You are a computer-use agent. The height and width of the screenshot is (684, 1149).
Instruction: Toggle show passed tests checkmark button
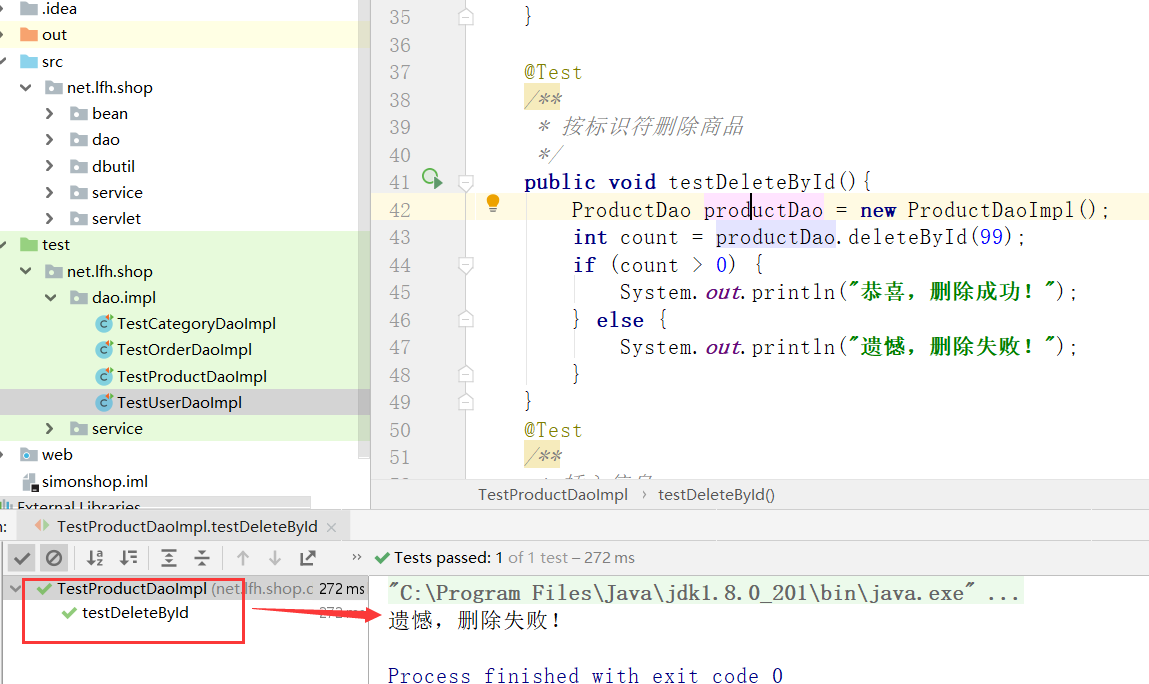click(x=22, y=559)
